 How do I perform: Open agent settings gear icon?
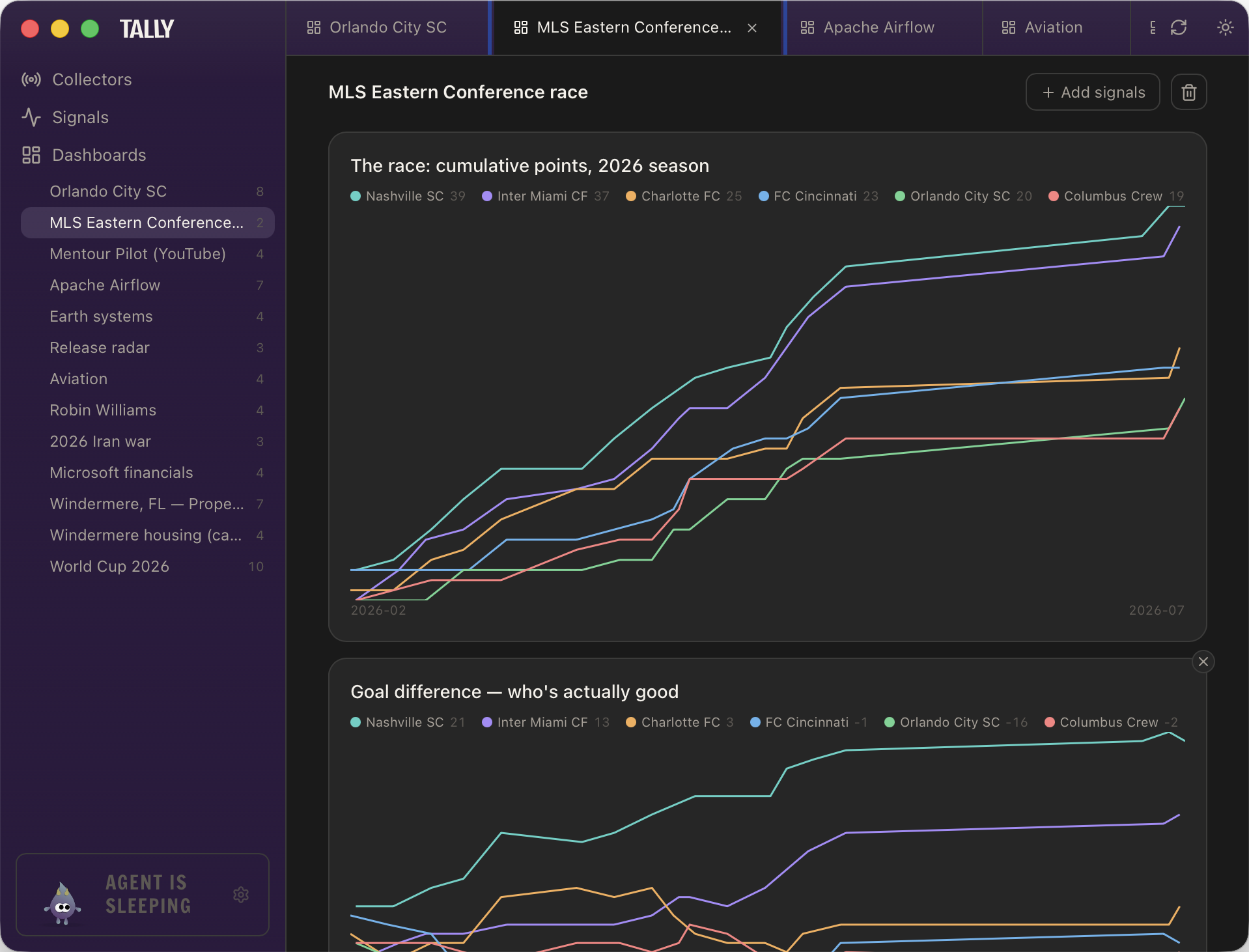(x=241, y=895)
